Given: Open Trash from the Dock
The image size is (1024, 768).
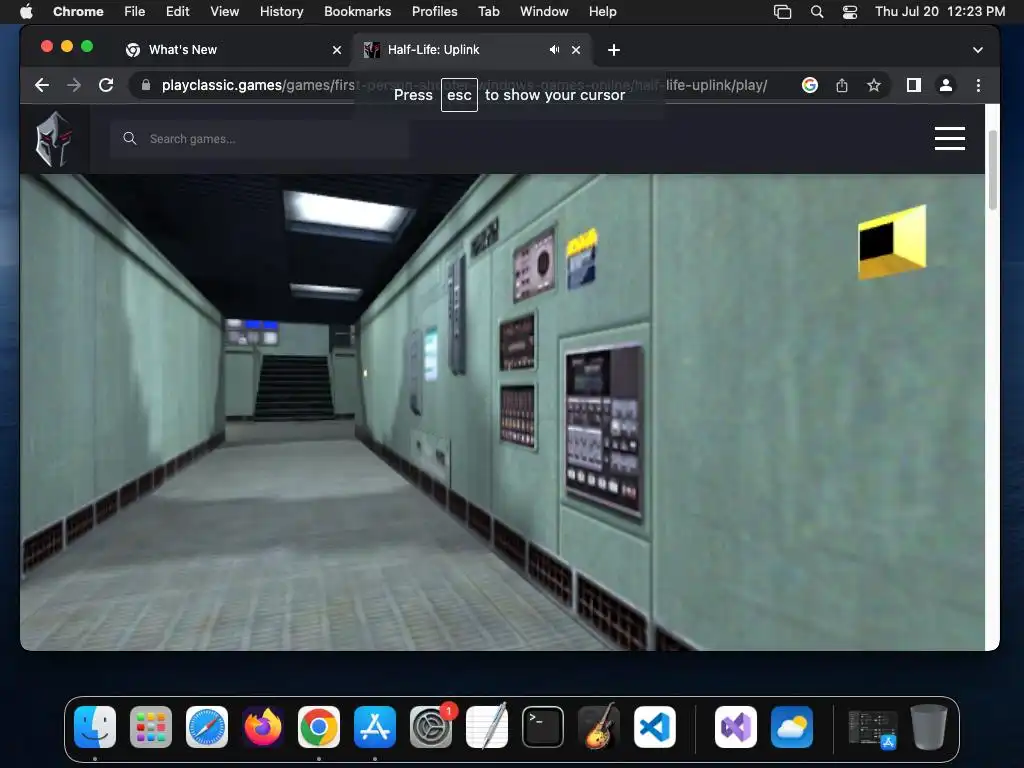Looking at the screenshot, I should [929, 727].
